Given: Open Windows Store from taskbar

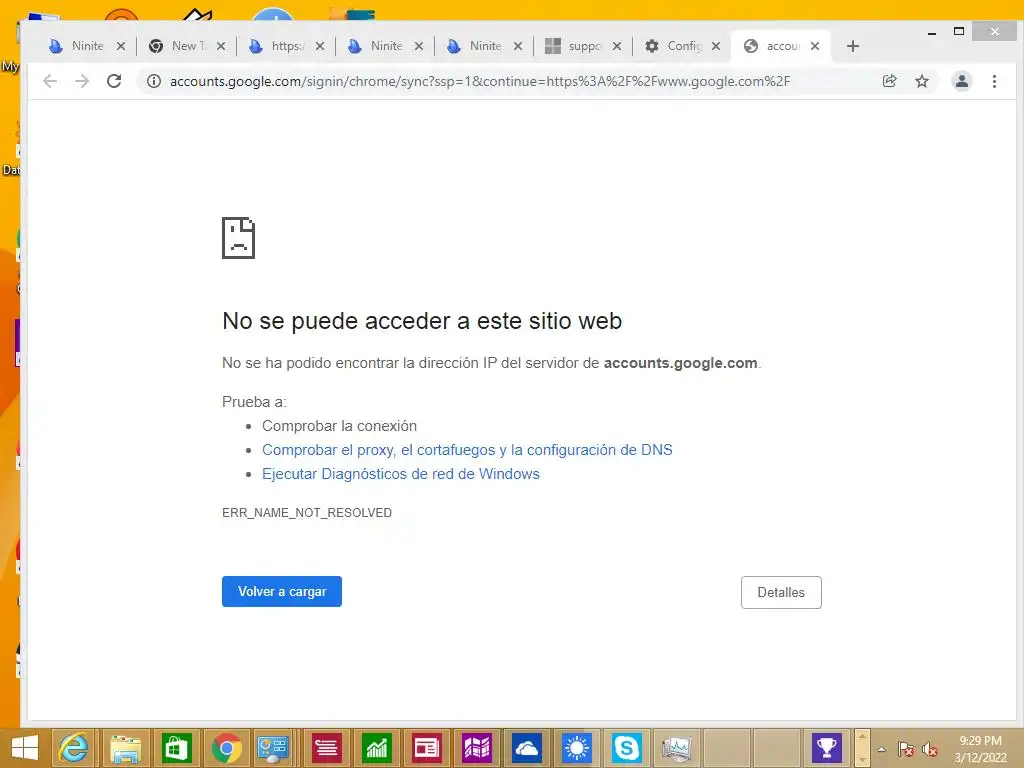Looking at the screenshot, I should (176, 748).
